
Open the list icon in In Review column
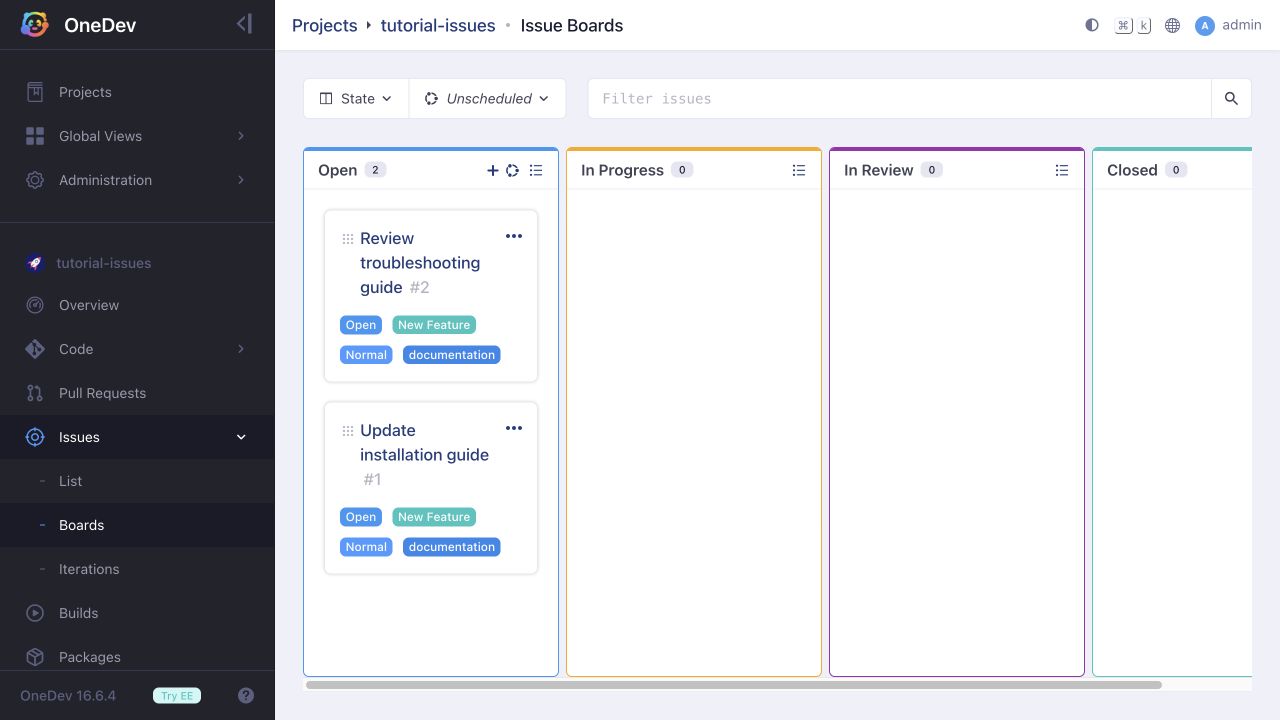(1062, 170)
